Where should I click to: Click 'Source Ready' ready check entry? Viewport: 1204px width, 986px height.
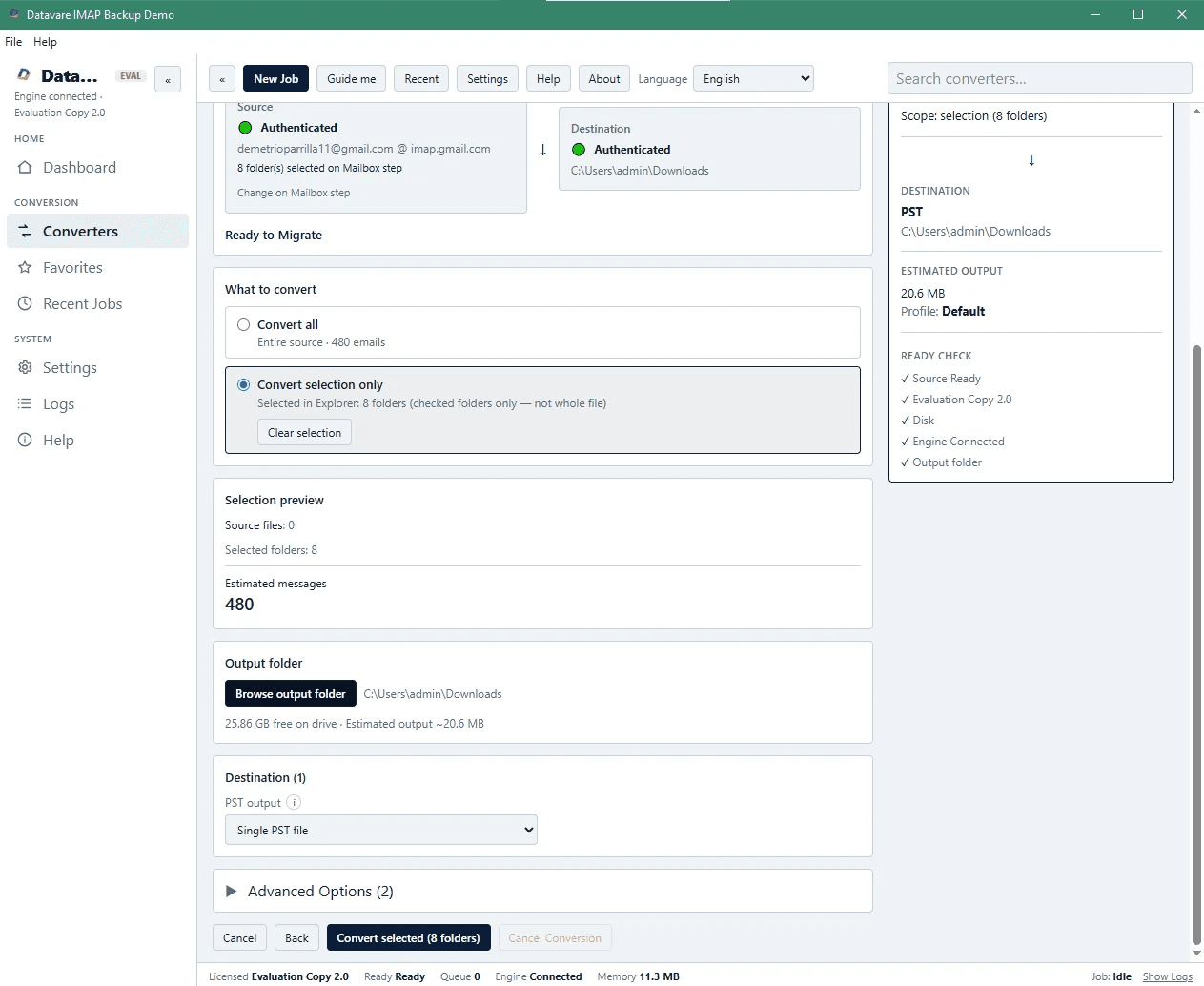pyautogui.click(x=941, y=379)
